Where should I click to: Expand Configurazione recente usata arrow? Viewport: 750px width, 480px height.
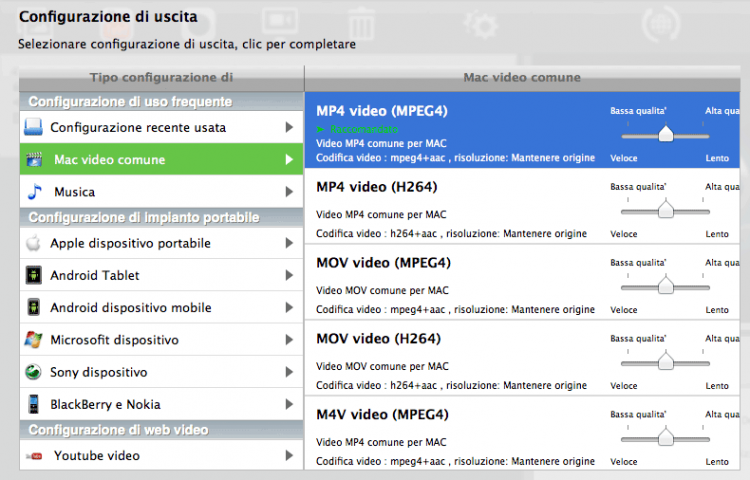click(x=289, y=127)
